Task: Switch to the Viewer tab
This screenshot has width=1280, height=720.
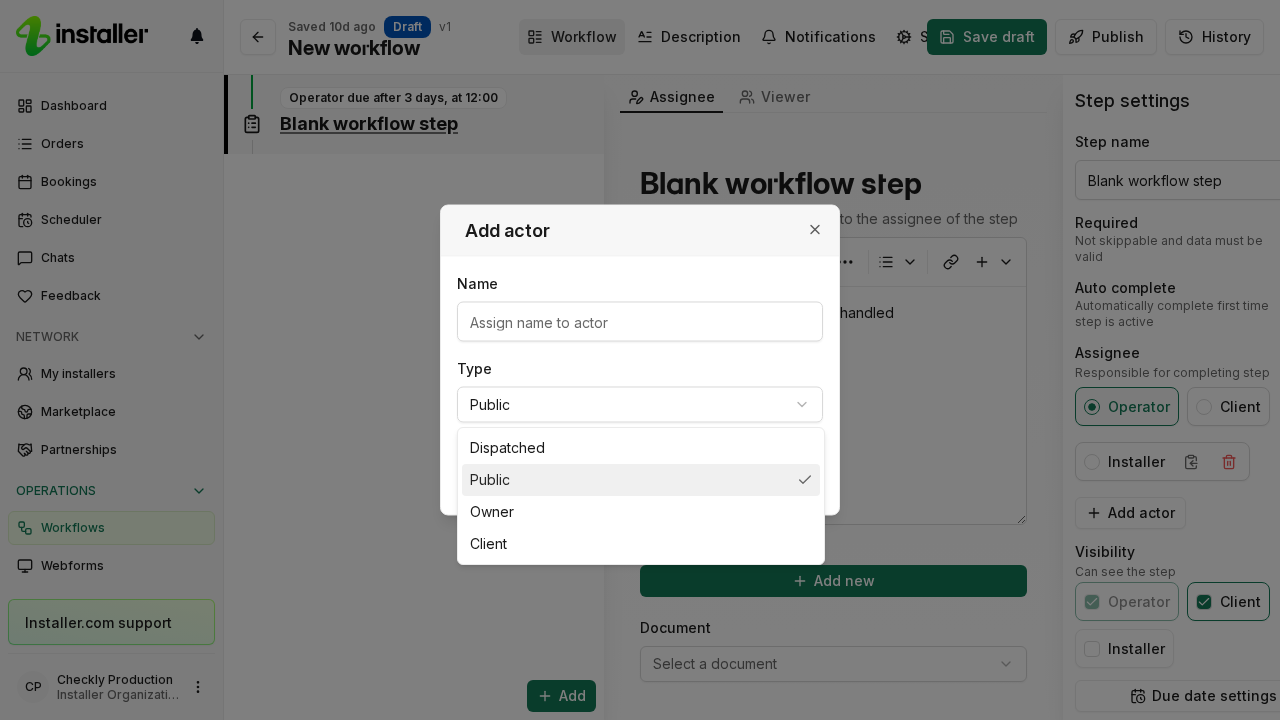Action: [775, 97]
